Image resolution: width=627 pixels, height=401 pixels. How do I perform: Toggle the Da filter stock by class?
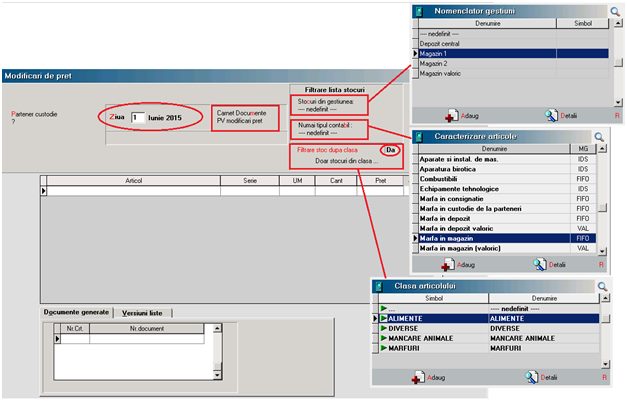click(391, 150)
